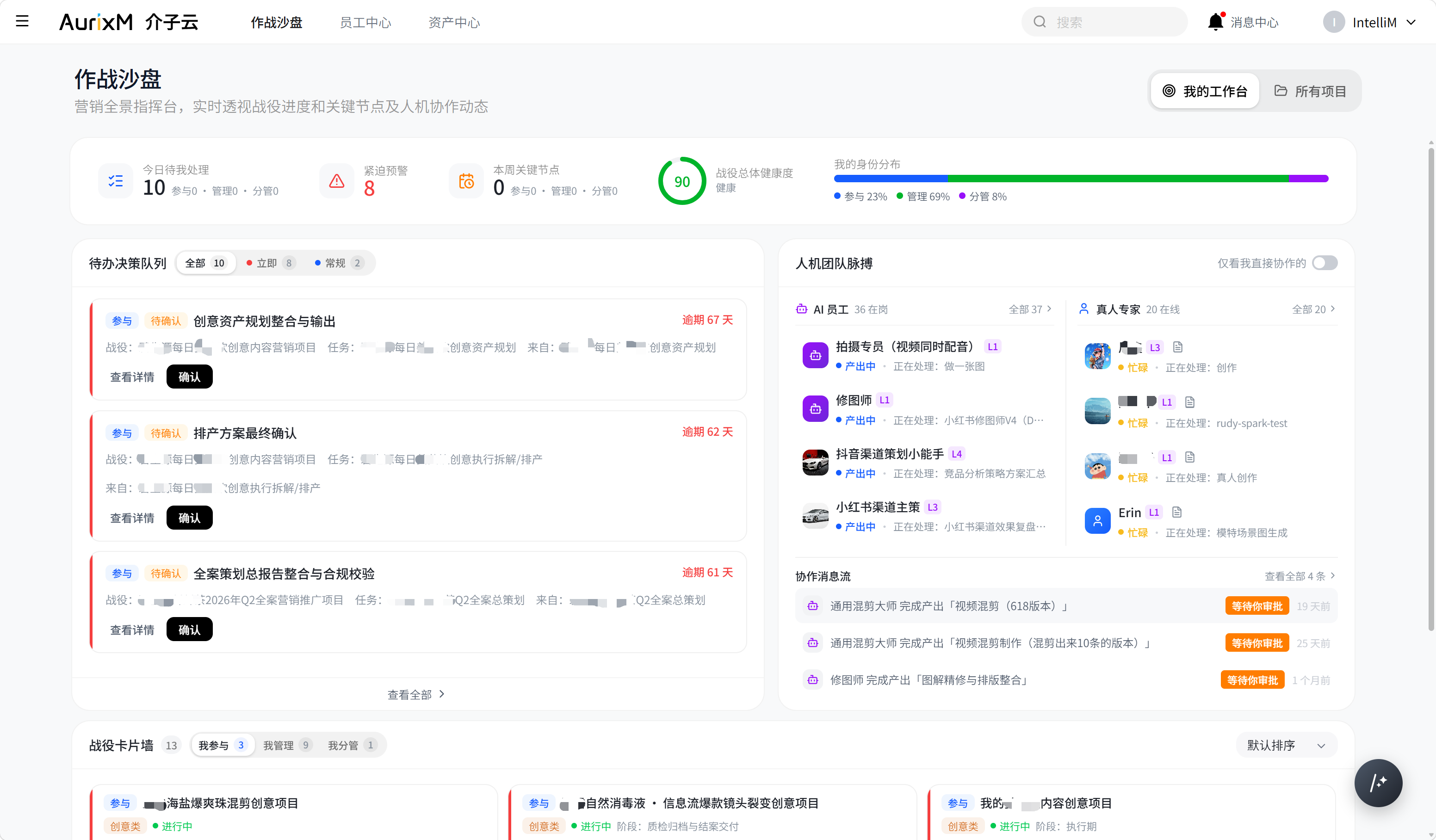
Task: Click the 今日待我处理 checklist icon
Action: click(x=116, y=181)
